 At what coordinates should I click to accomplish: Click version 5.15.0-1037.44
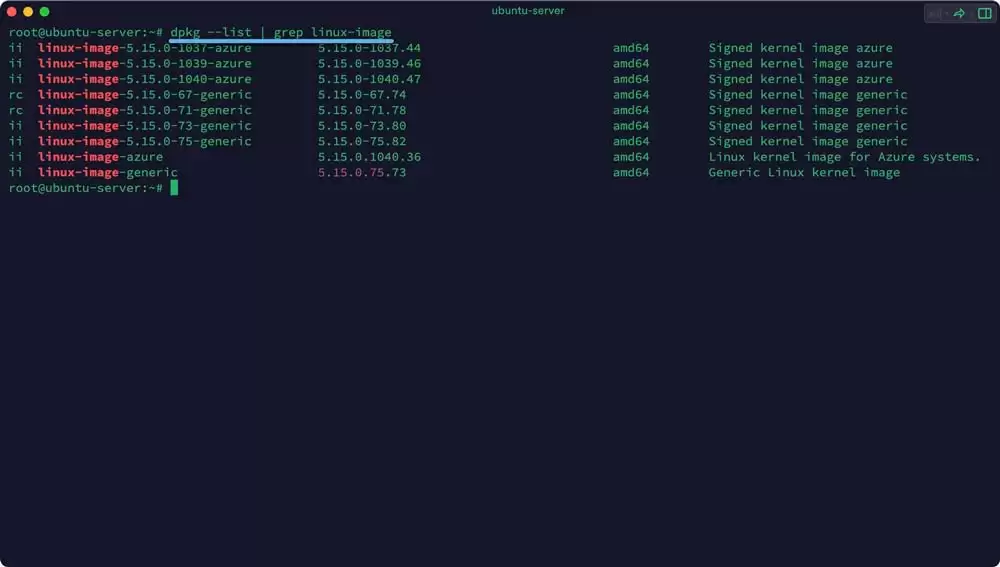tap(369, 48)
